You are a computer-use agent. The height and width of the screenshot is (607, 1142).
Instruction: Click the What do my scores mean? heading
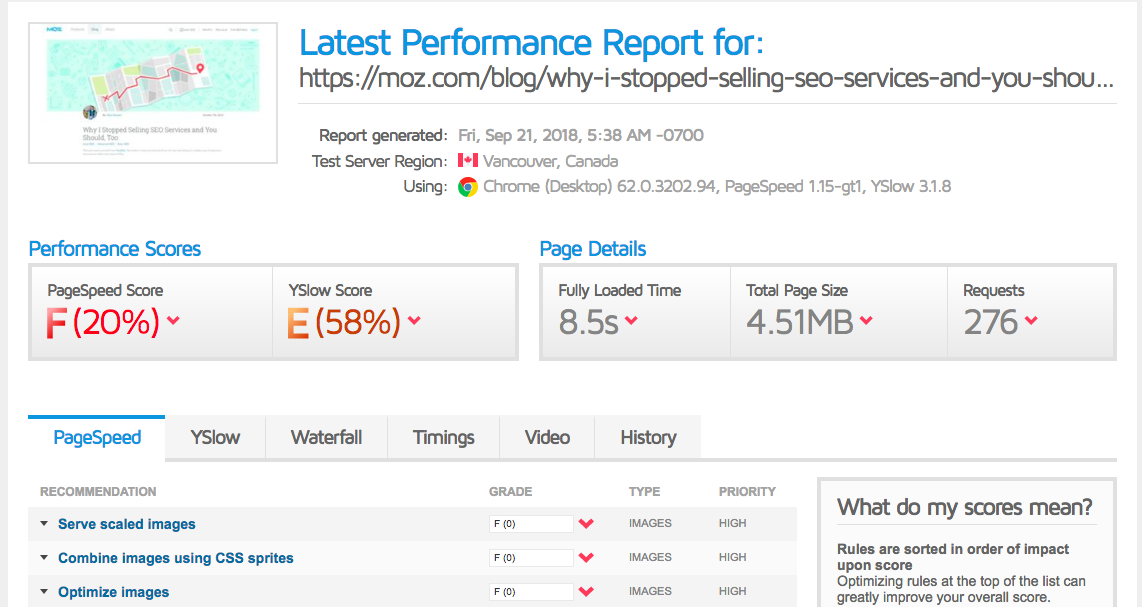pos(965,507)
